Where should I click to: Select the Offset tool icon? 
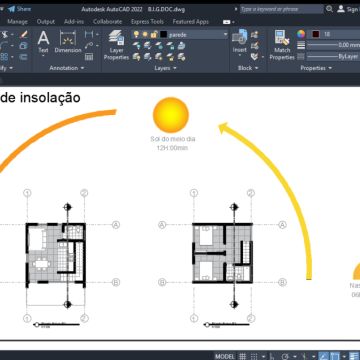23,57
